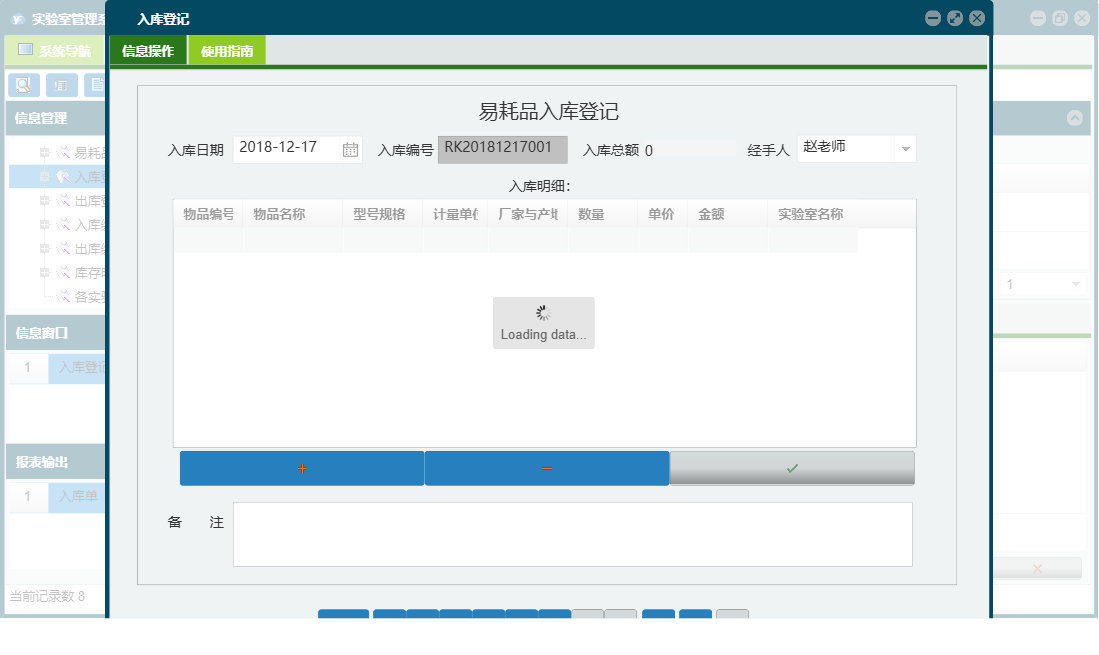Open the 经手人 dropdown showing 赵老师
The width and height of the screenshot is (1099, 655).
[x=907, y=148]
